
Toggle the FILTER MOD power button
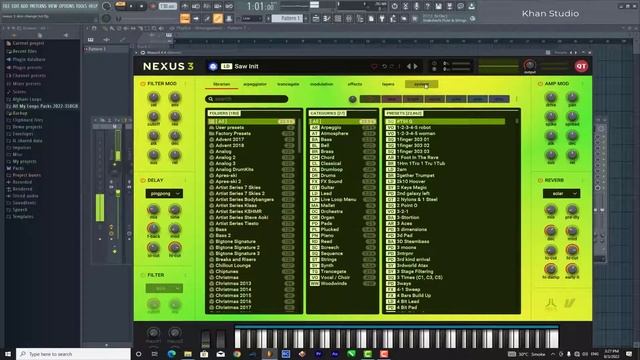[142, 84]
